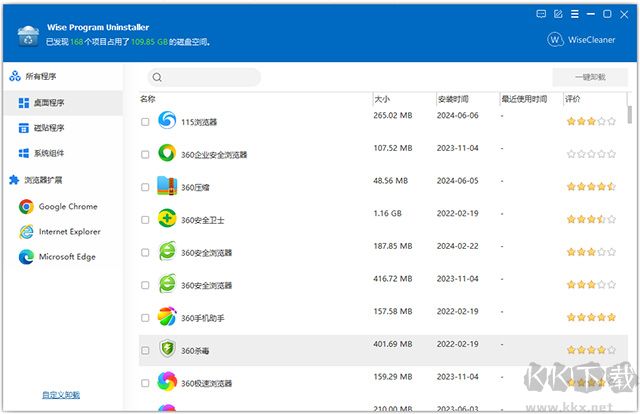
Task: Select the 159.29 MB size cell
Action: 393,377
